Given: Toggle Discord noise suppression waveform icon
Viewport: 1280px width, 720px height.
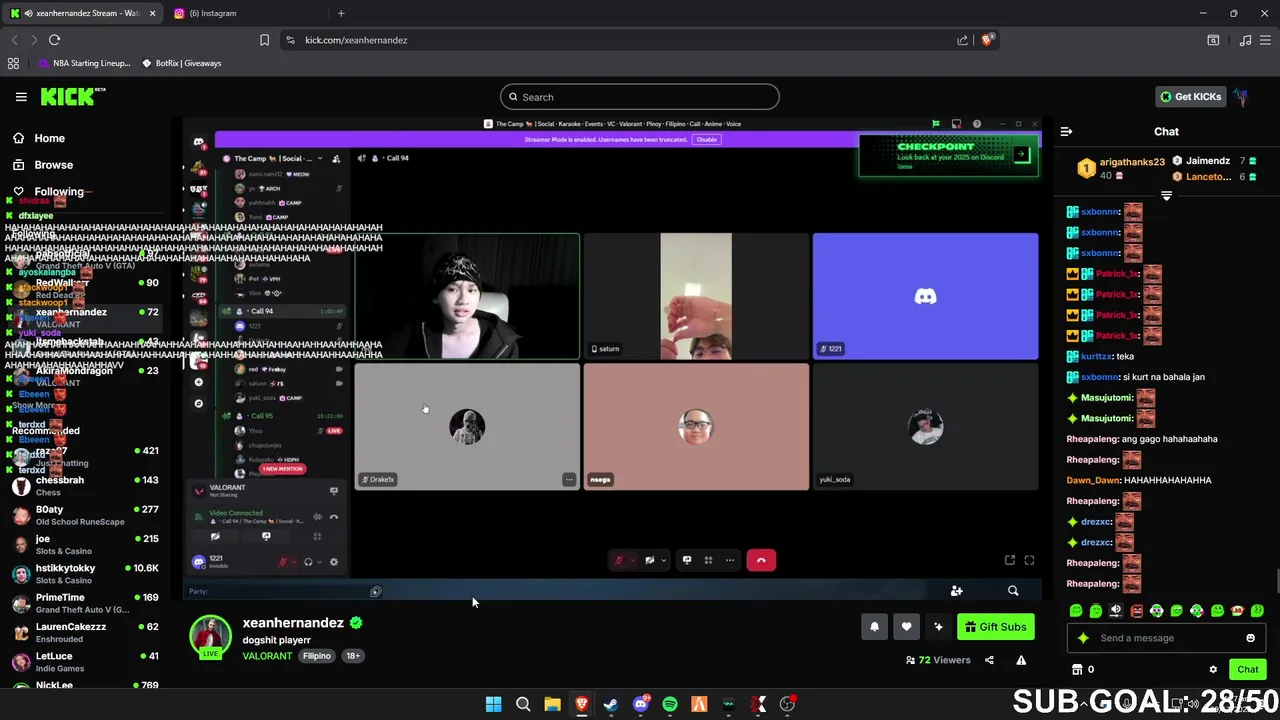Looking at the screenshot, I should point(318,517).
